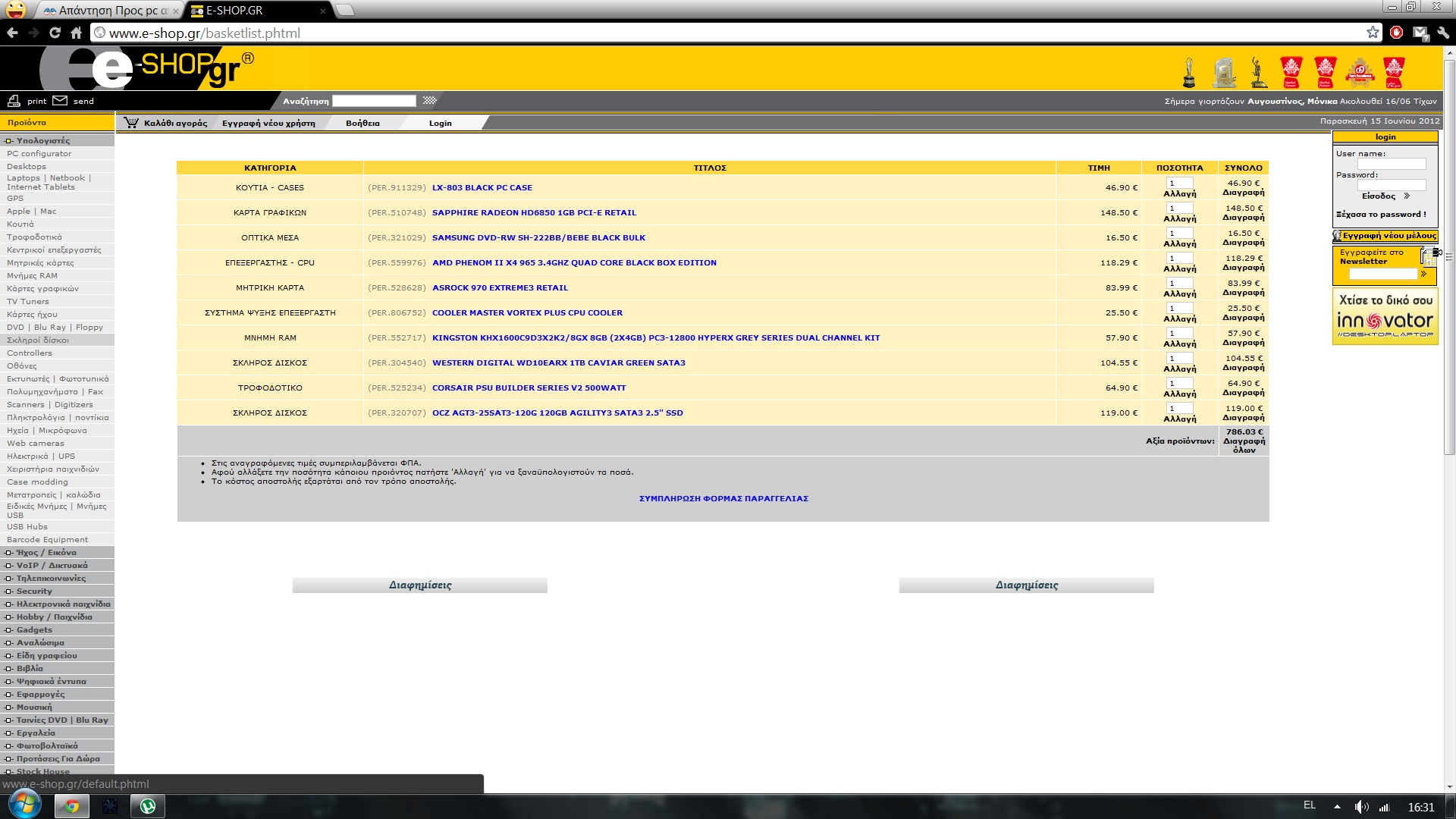Click the User name input field
Image resolution: width=1456 pixels, height=819 pixels.
click(1392, 164)
